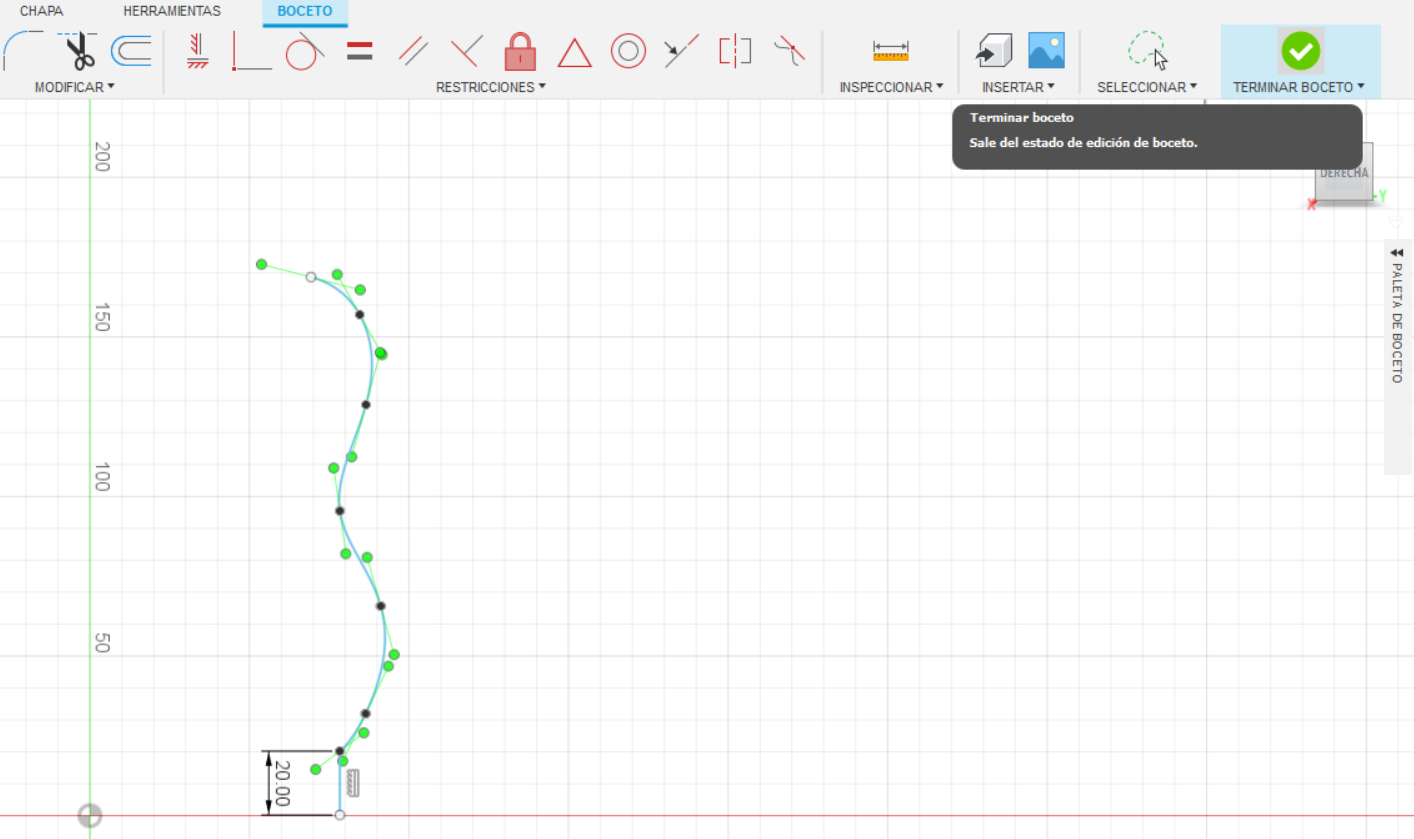Click the origin point marker
This screenshot has width=1414, height=839.
90,815
